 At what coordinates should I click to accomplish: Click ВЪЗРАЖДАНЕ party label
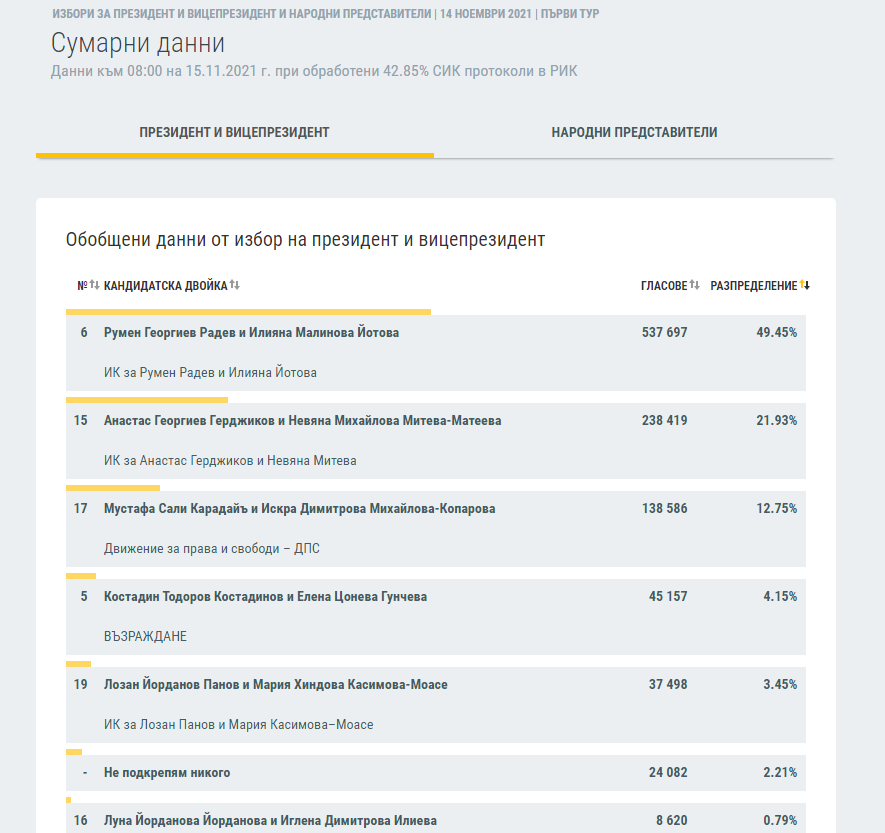145,637
